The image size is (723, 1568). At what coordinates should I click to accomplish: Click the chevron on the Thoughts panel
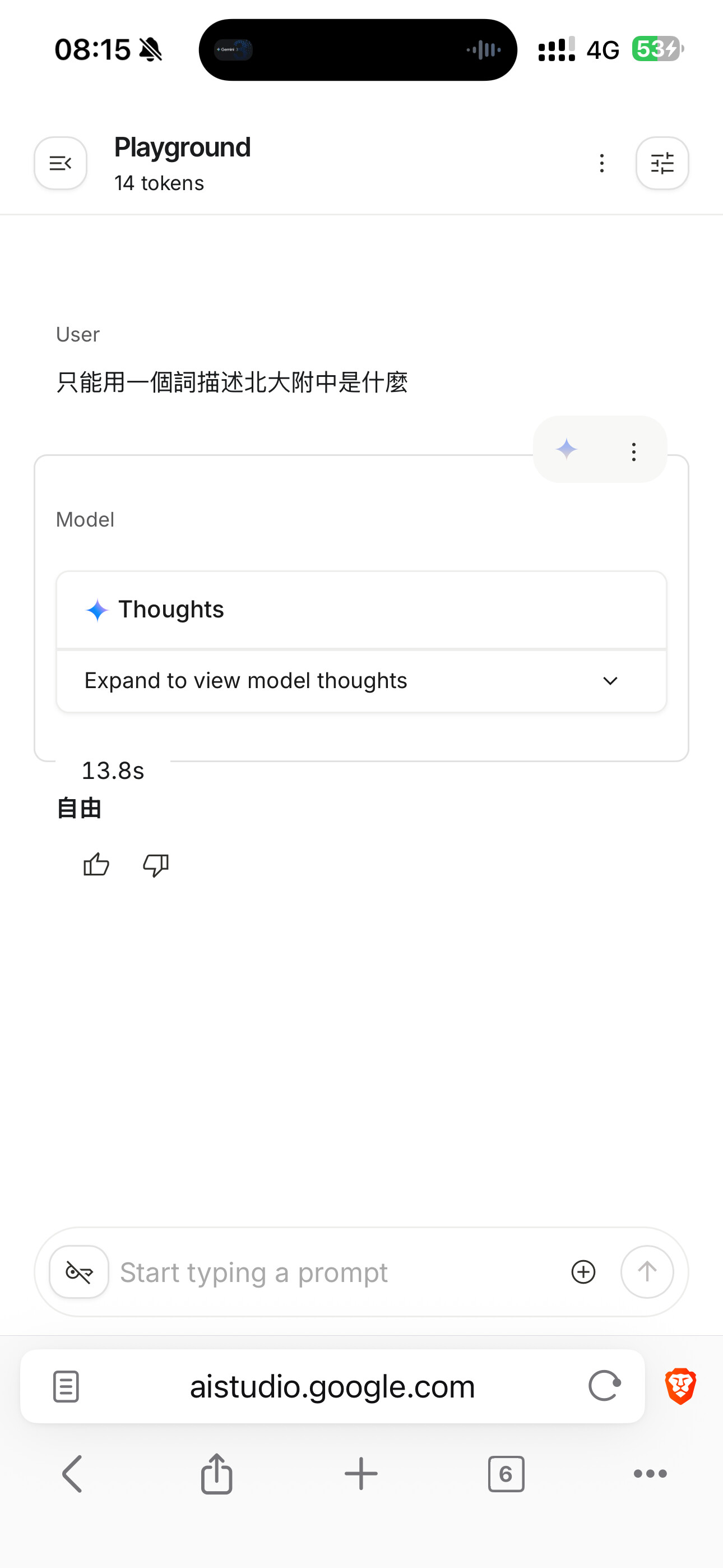pos(610,681)
